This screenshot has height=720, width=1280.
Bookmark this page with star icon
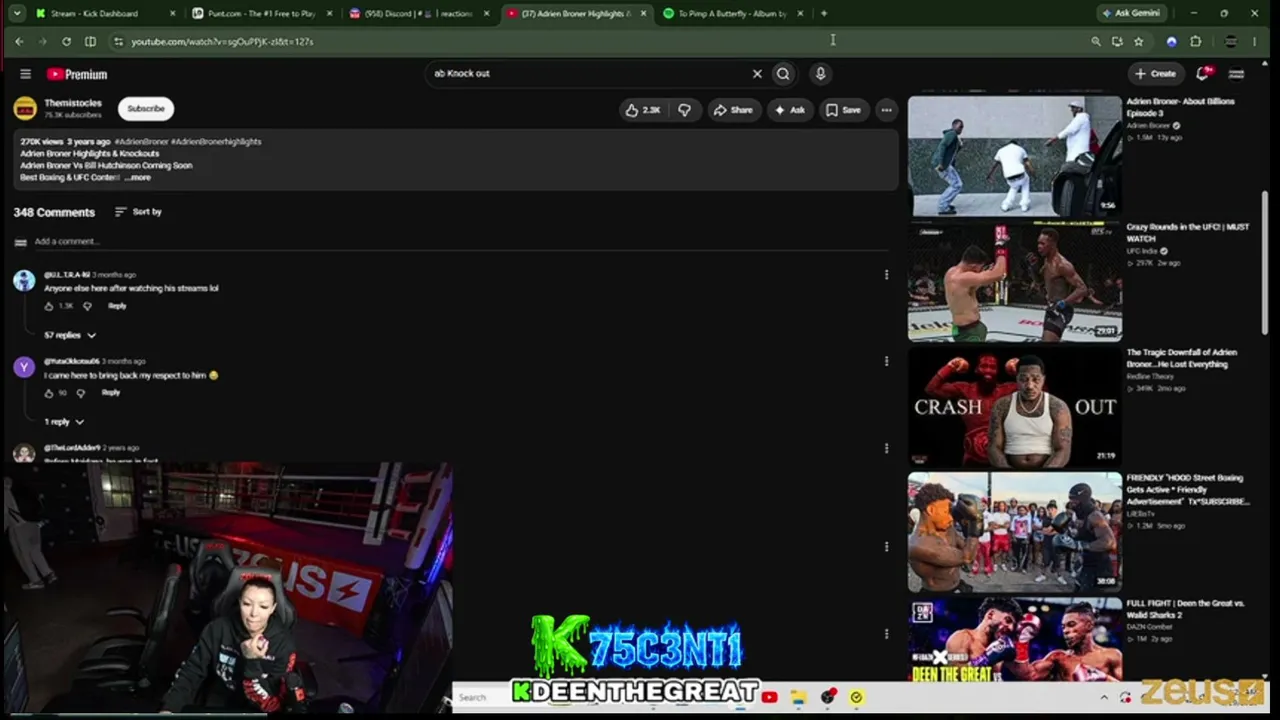pyautogui.click(x=1138, y=41)
